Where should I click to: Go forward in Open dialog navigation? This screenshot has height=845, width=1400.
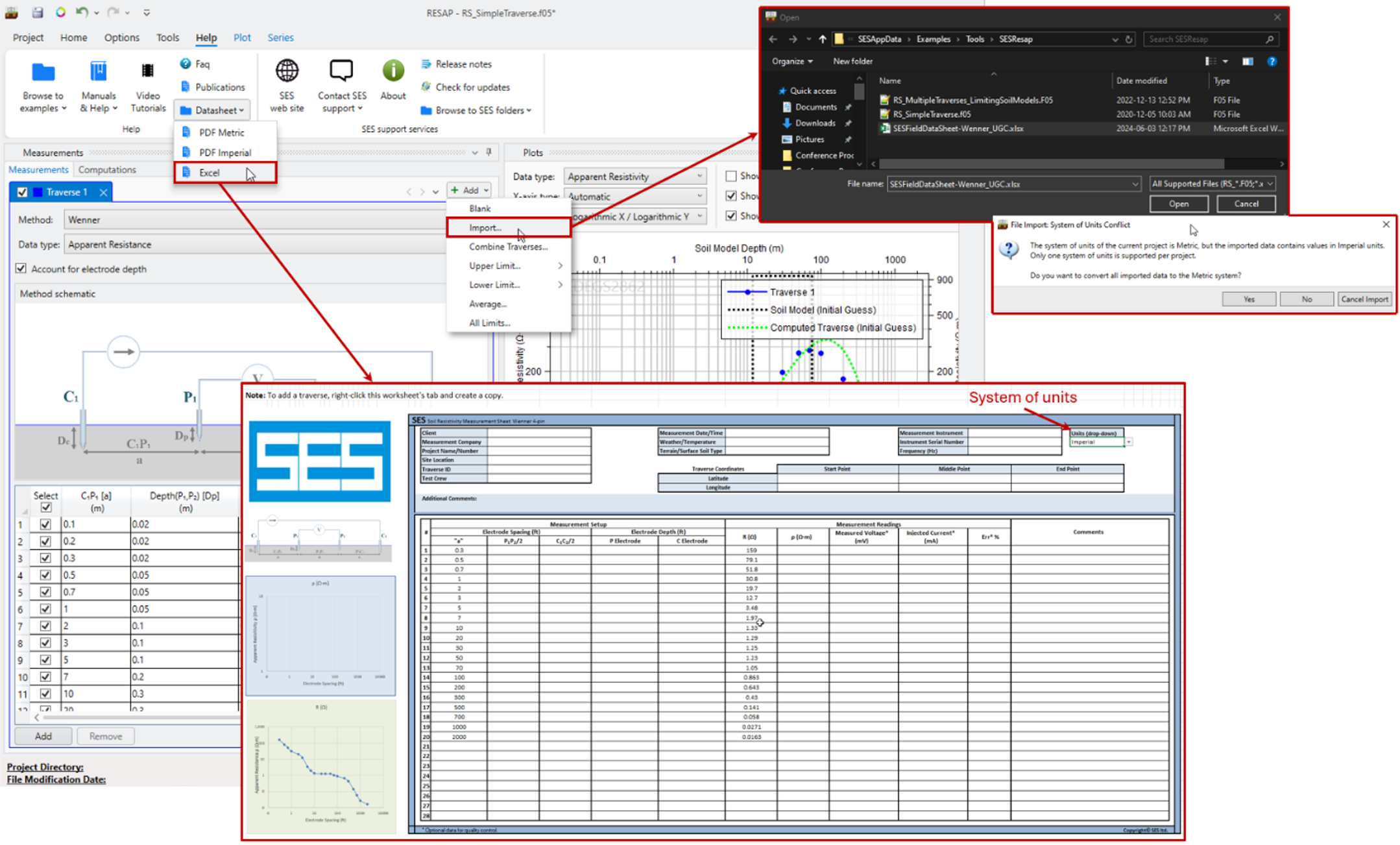[x=793, y=39]
